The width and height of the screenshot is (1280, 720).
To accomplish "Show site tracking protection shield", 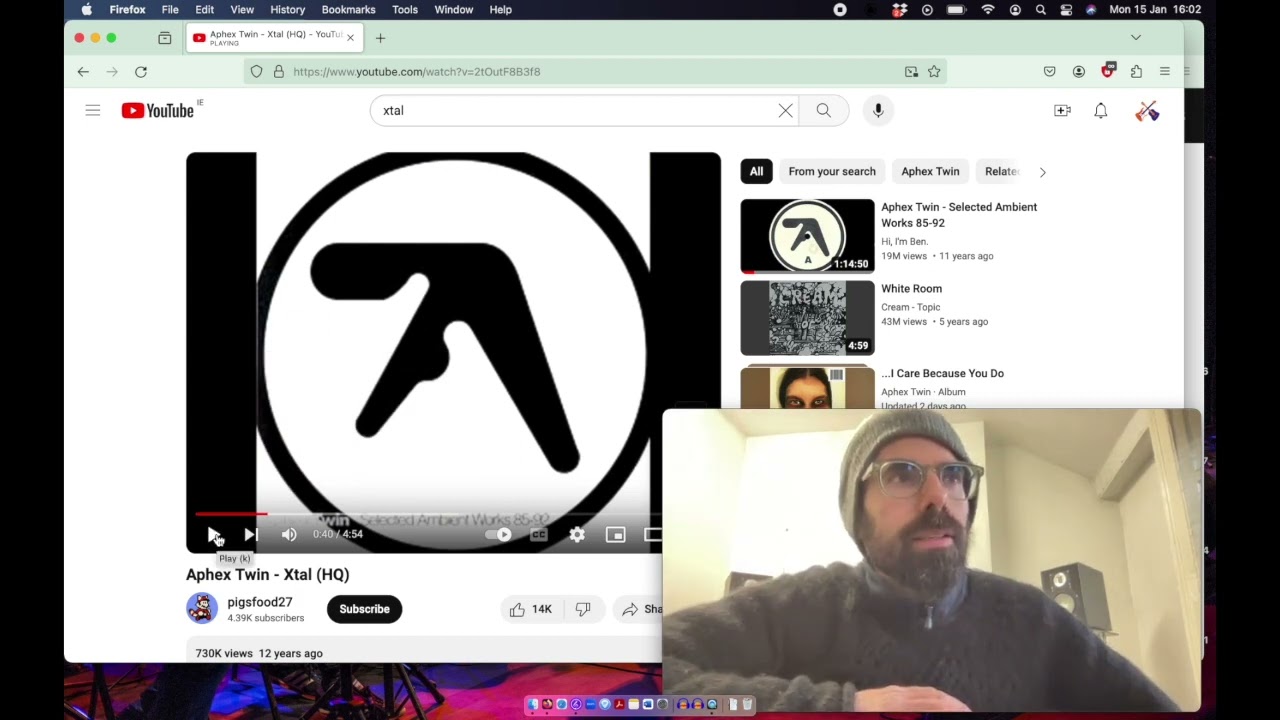I will (257, 72).
